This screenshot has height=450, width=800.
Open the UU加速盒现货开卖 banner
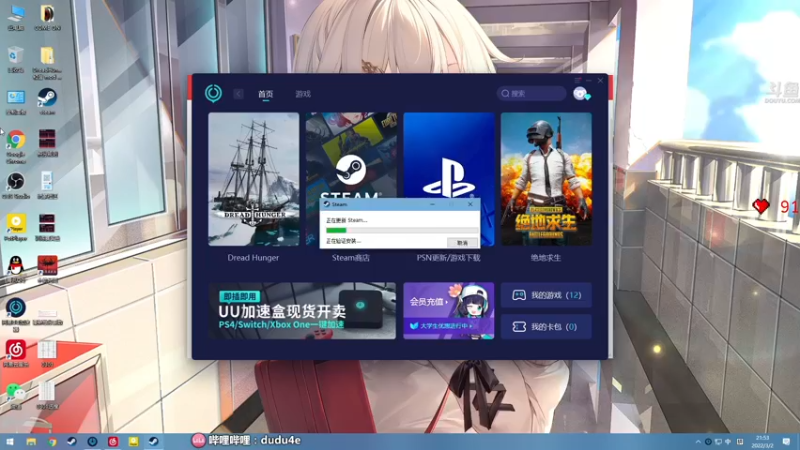coord(302,311)
